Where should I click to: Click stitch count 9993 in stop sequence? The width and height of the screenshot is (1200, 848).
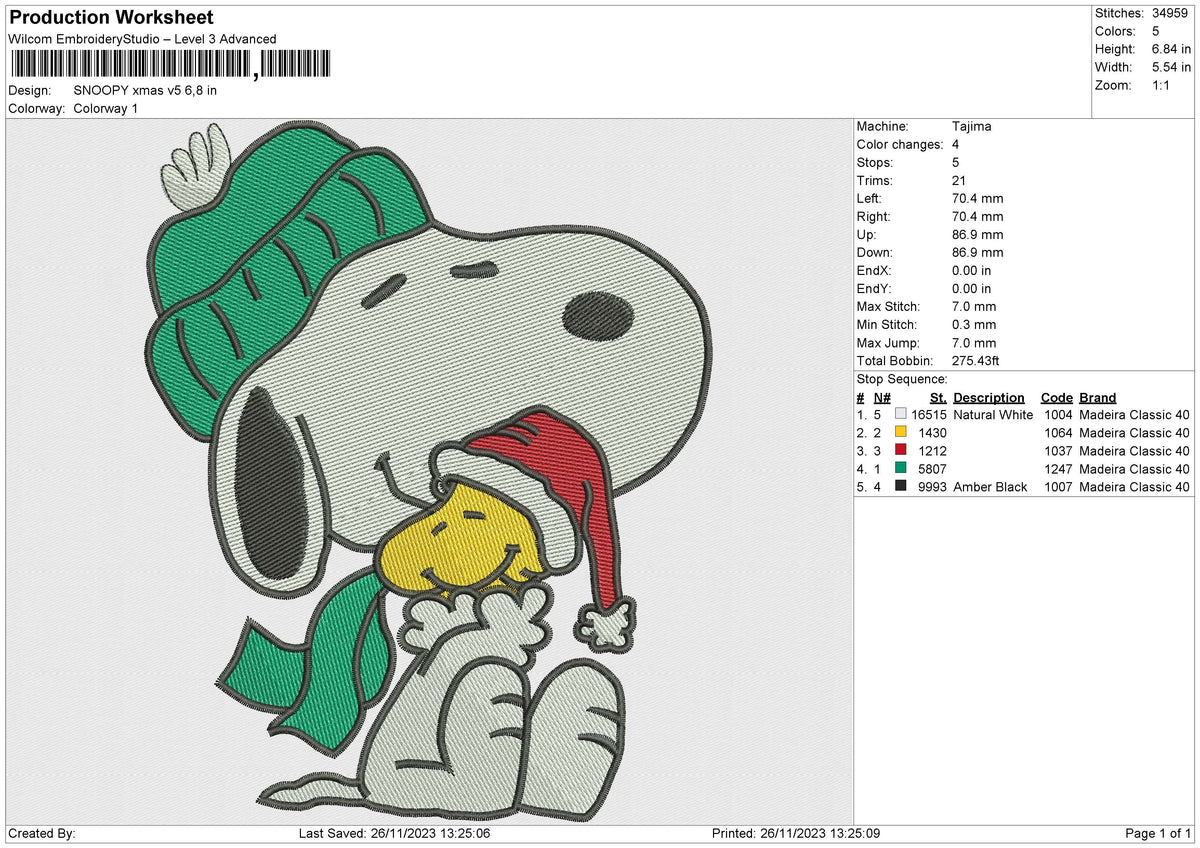[x=933, y=487]
